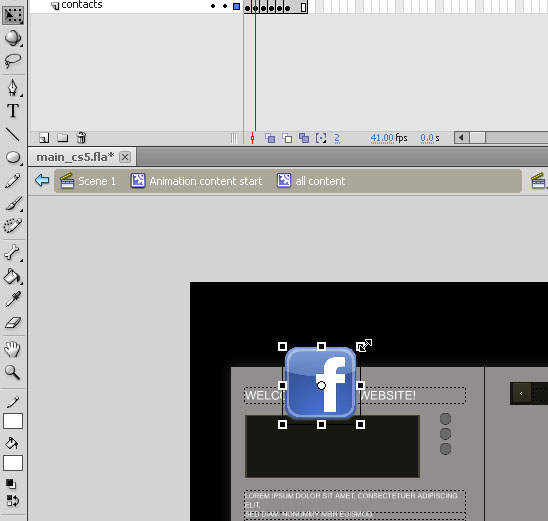Toggle onion skin outlines

[287, 138]
